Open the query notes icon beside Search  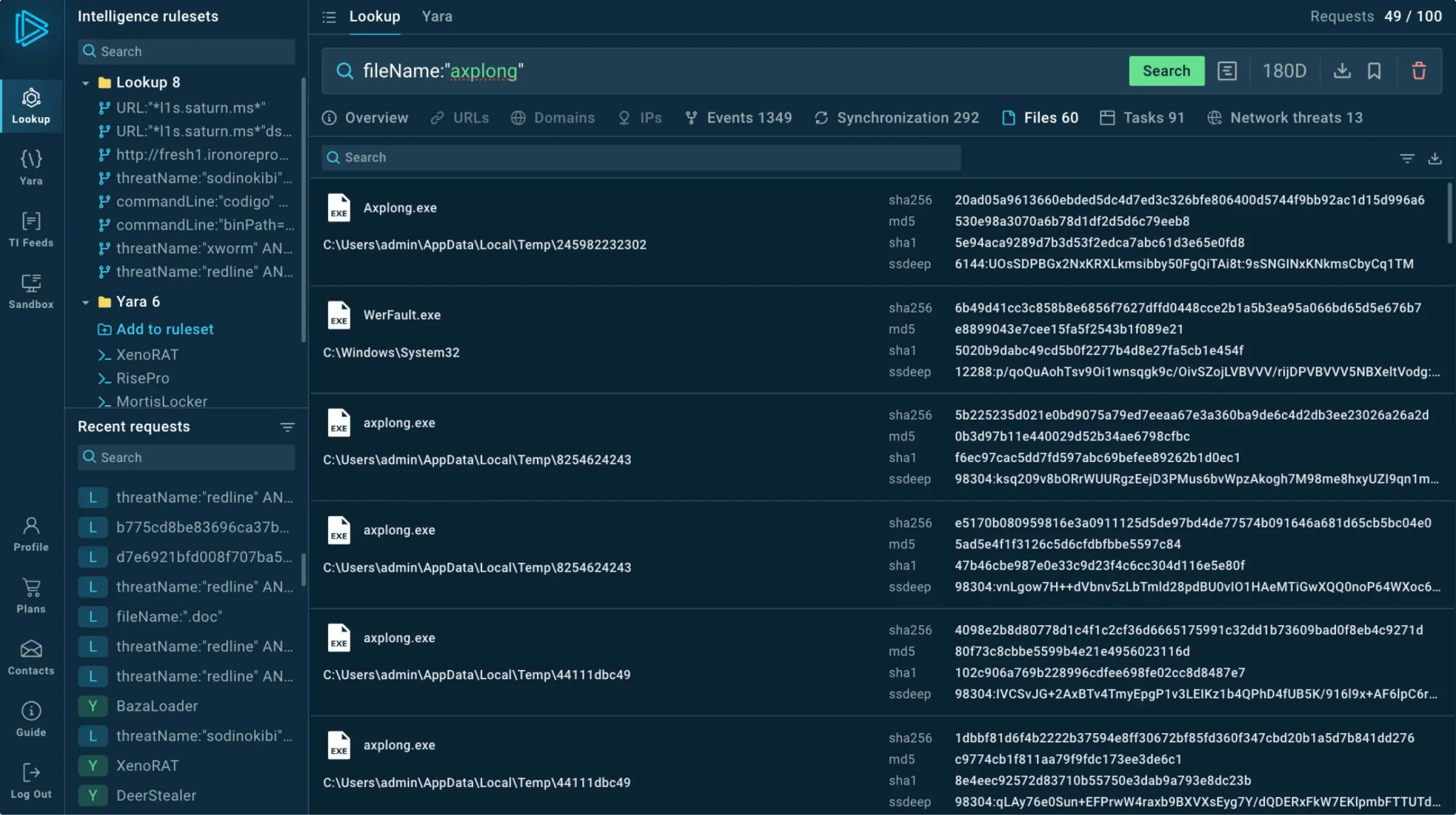pos(1227,71)
